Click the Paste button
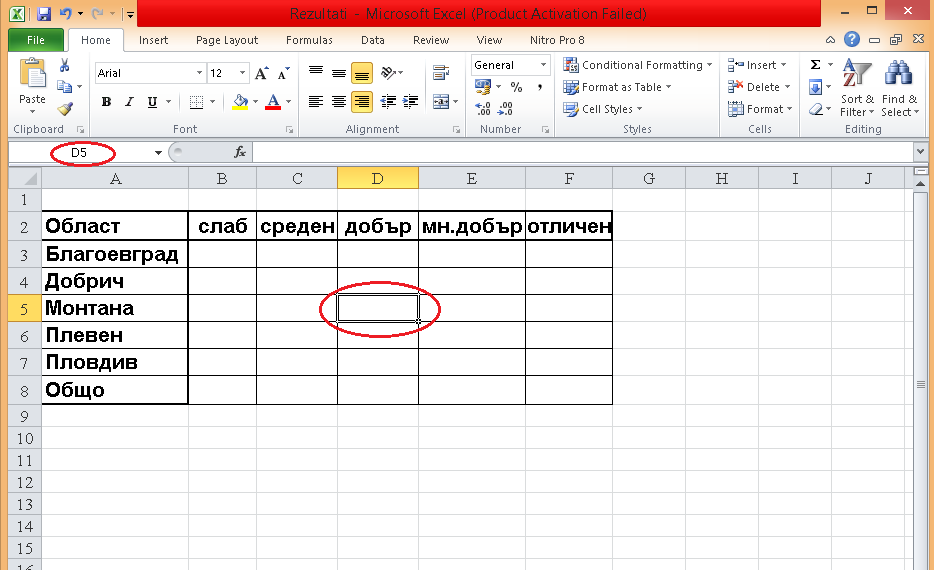 tap(32, 83)
